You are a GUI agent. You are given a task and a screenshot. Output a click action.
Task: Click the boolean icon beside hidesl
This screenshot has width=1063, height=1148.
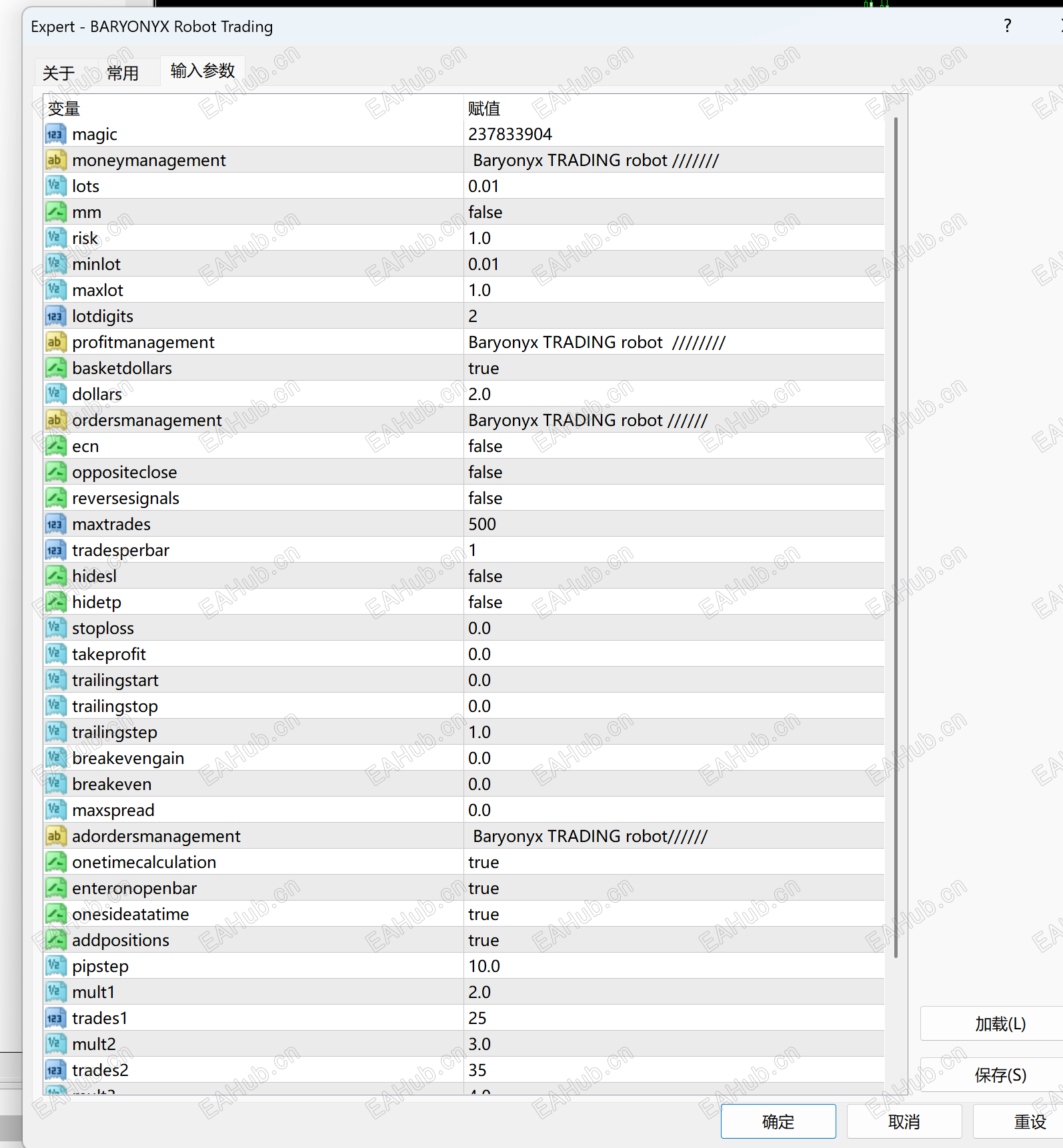pyautogui.click(x=55, y=576)
